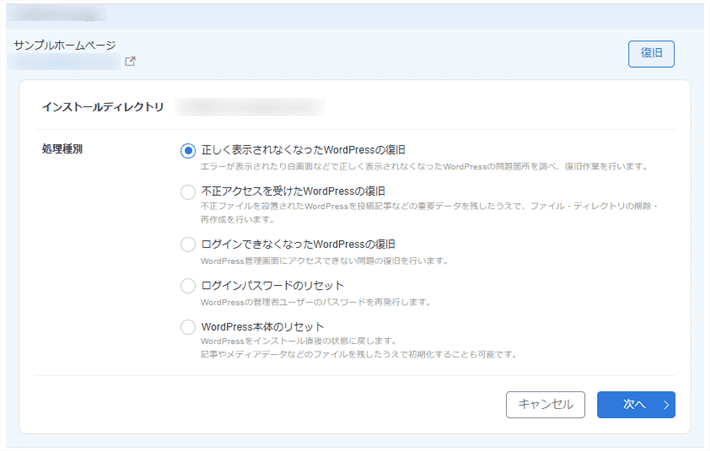Pick WordPress本体のリセット radio option
This screenshot has width=710, height=451.
[x=188, y=327]
